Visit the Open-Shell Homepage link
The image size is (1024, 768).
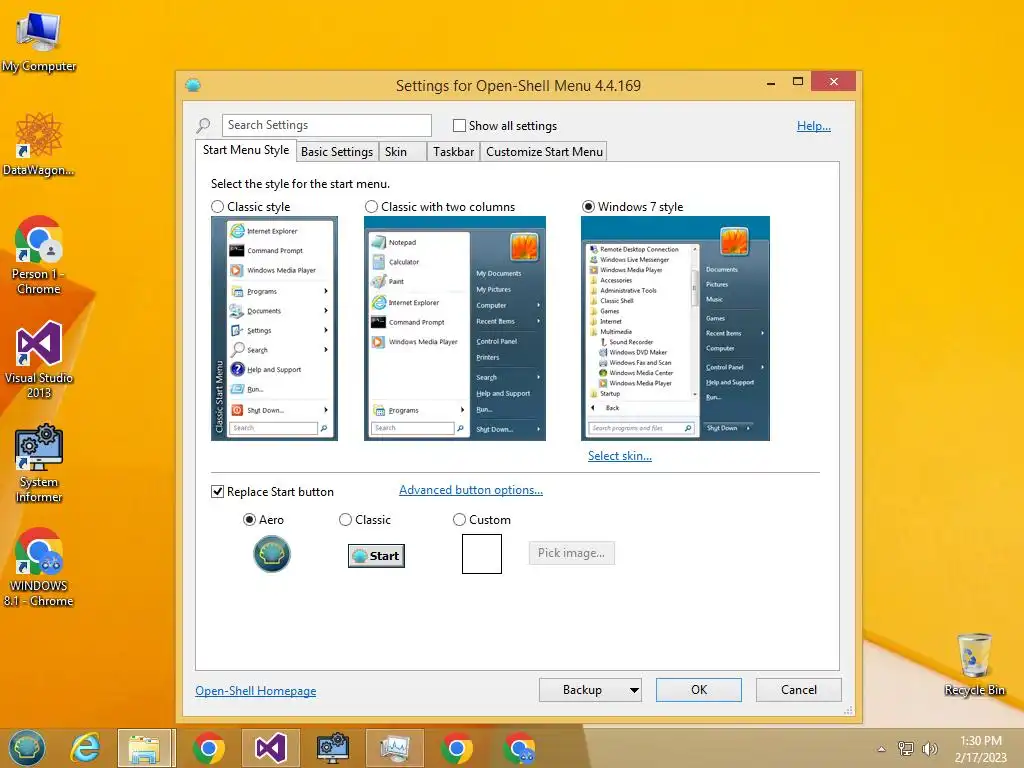click(x=255, y=691)
